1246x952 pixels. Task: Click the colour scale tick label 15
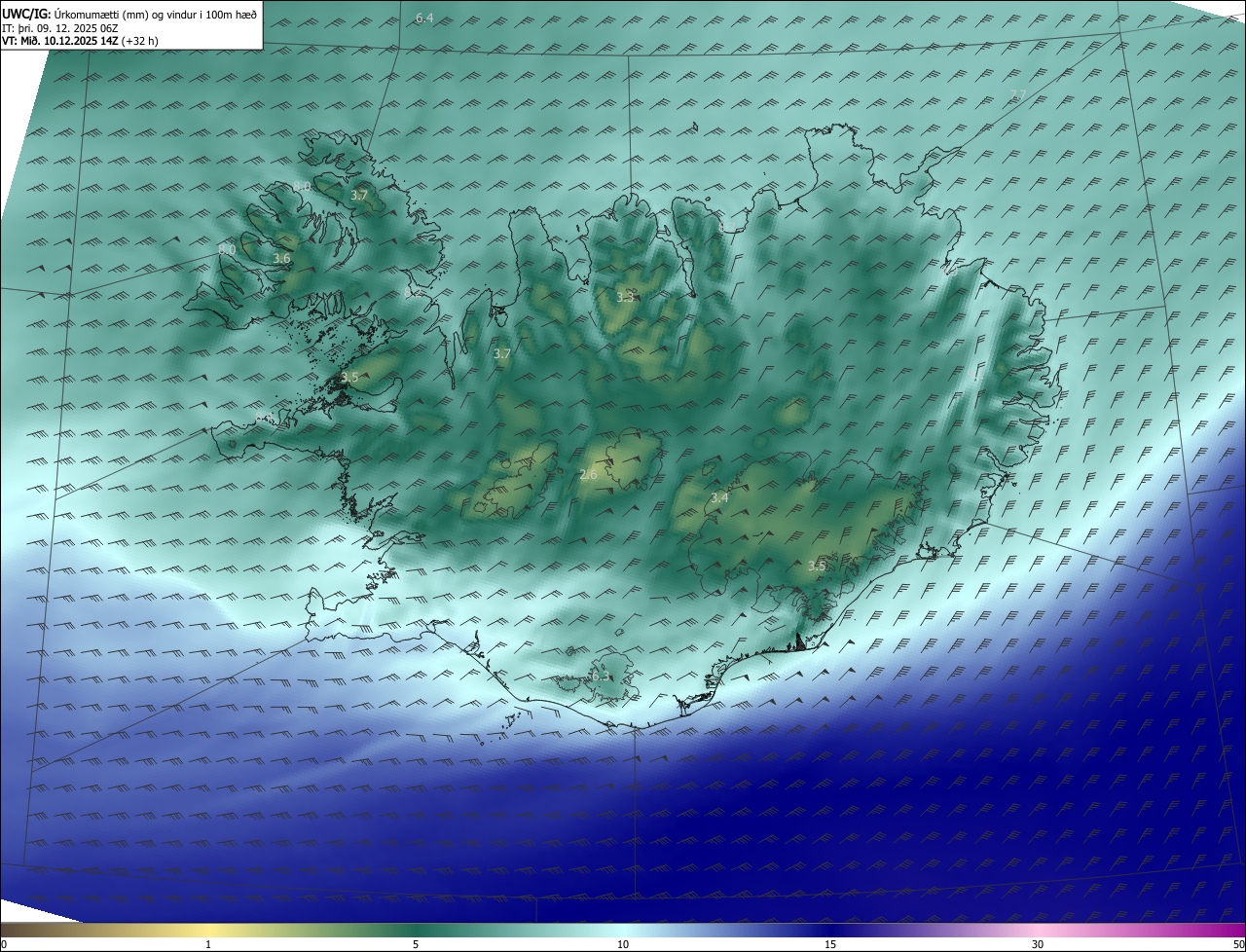[830, 945]
